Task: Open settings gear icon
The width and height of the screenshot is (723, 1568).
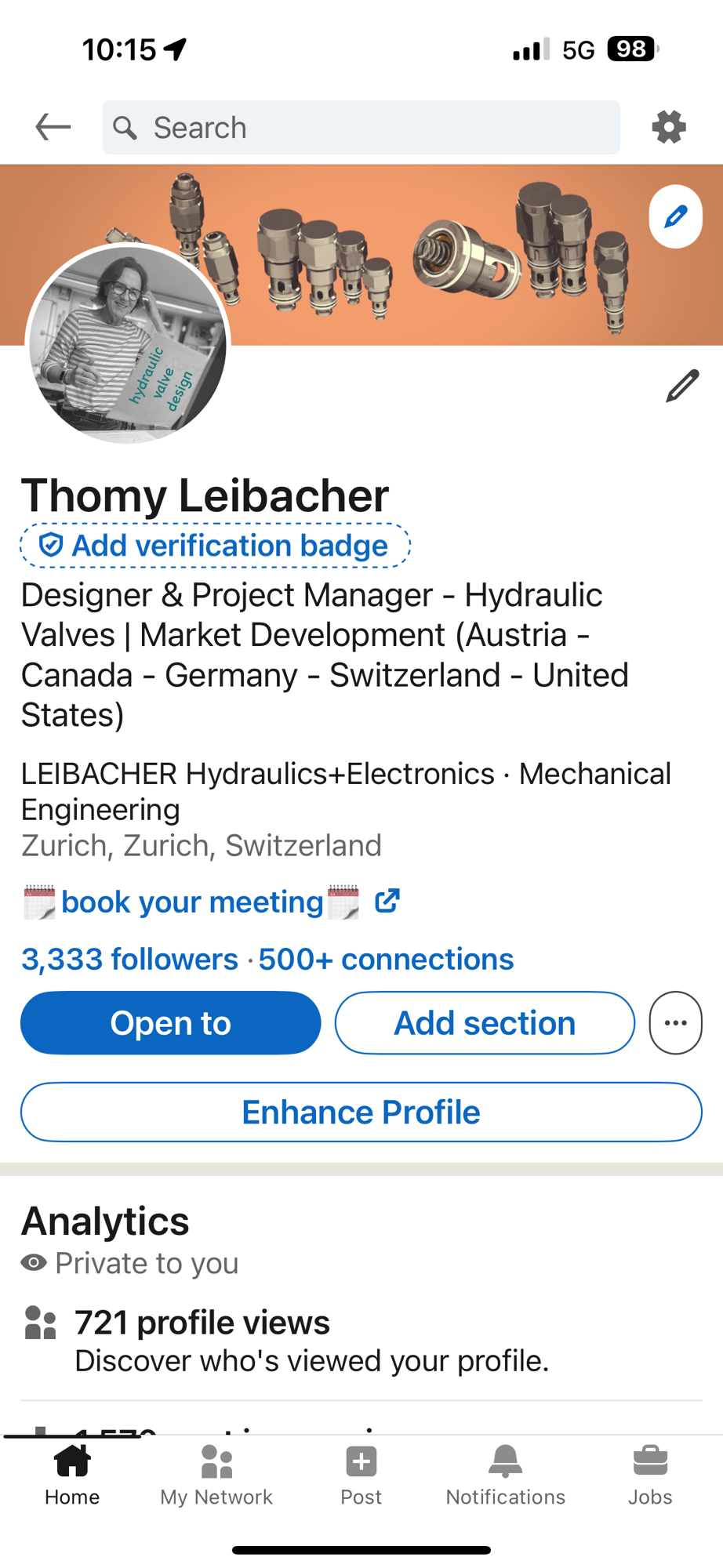Action: [x=669, y=127]
